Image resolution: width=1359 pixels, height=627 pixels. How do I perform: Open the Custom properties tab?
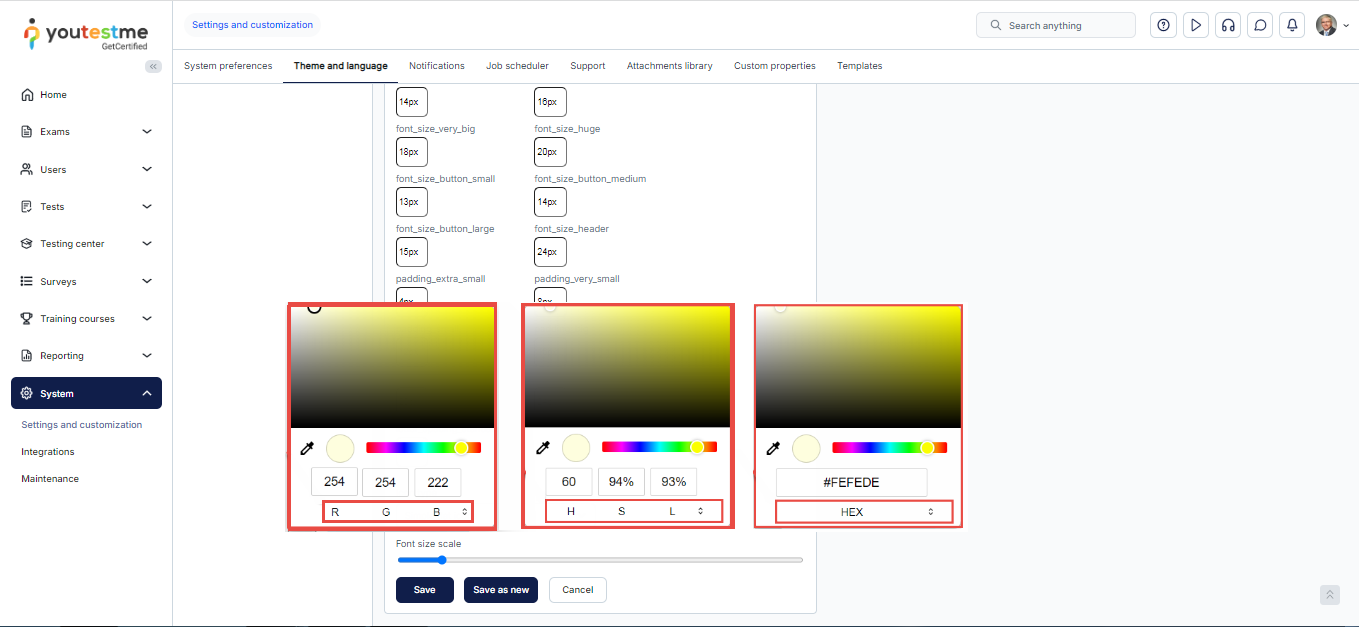(774, 66)
